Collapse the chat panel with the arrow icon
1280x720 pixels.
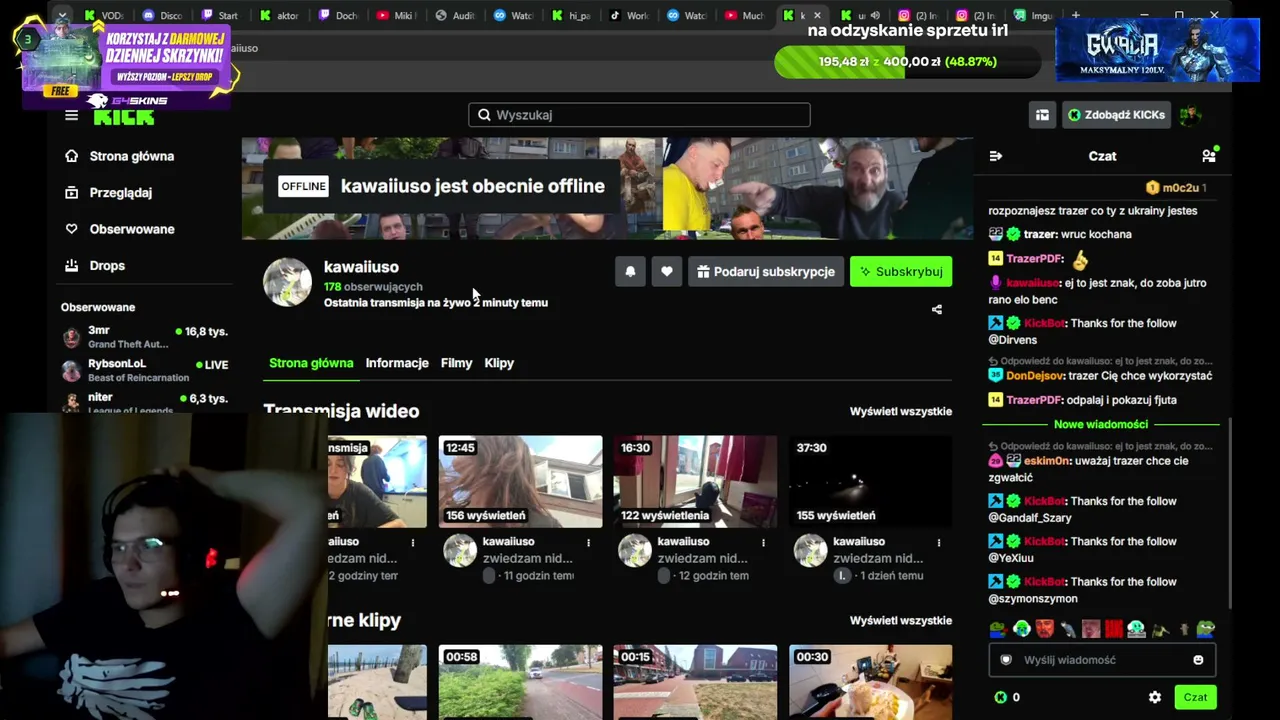[x=996, y=156]
